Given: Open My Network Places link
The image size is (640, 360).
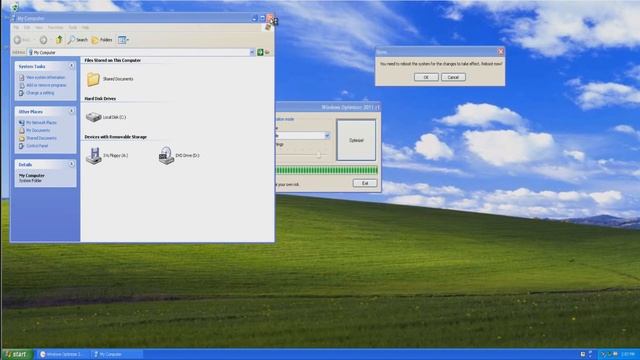Looking at the screenshot, I should (x=41, y=122).
